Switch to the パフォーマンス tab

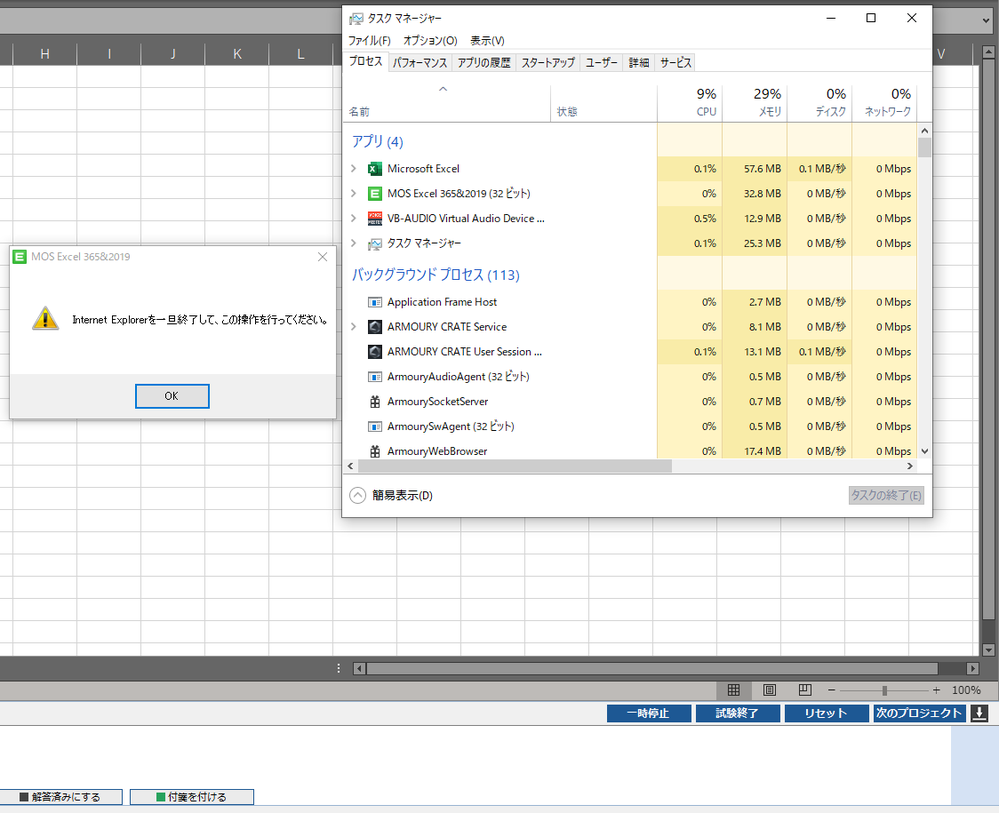tap(420, 62)
